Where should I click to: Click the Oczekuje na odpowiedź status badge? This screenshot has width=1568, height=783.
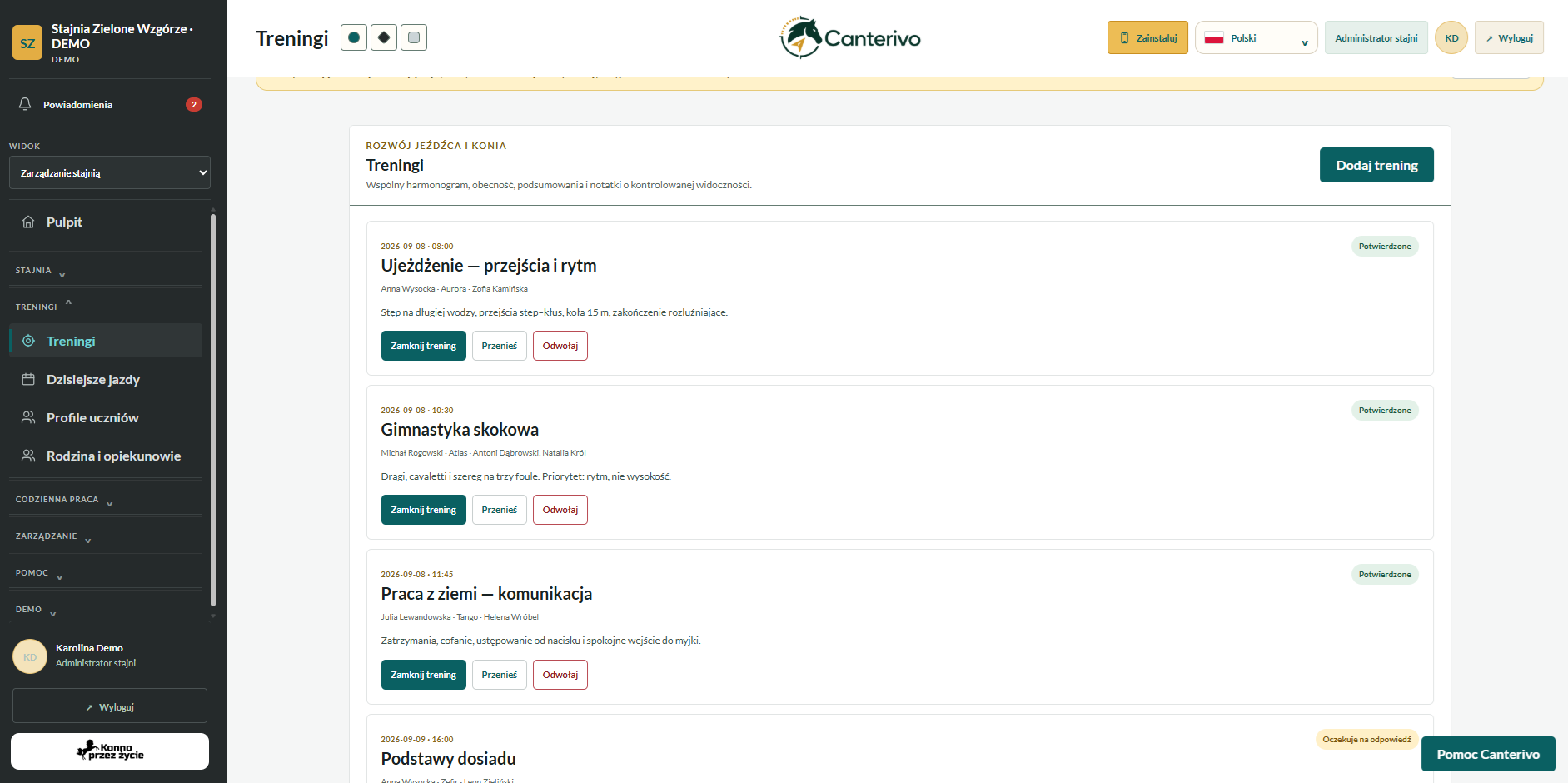pos(1366,739)
